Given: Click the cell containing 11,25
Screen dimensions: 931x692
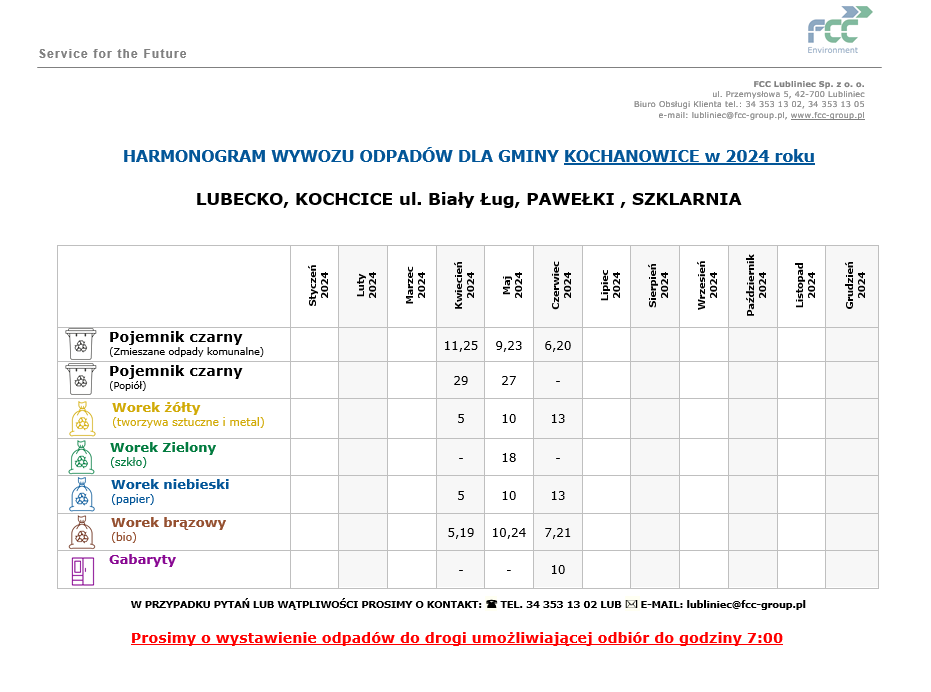Looking at the screenshot, I should [461, 345].
